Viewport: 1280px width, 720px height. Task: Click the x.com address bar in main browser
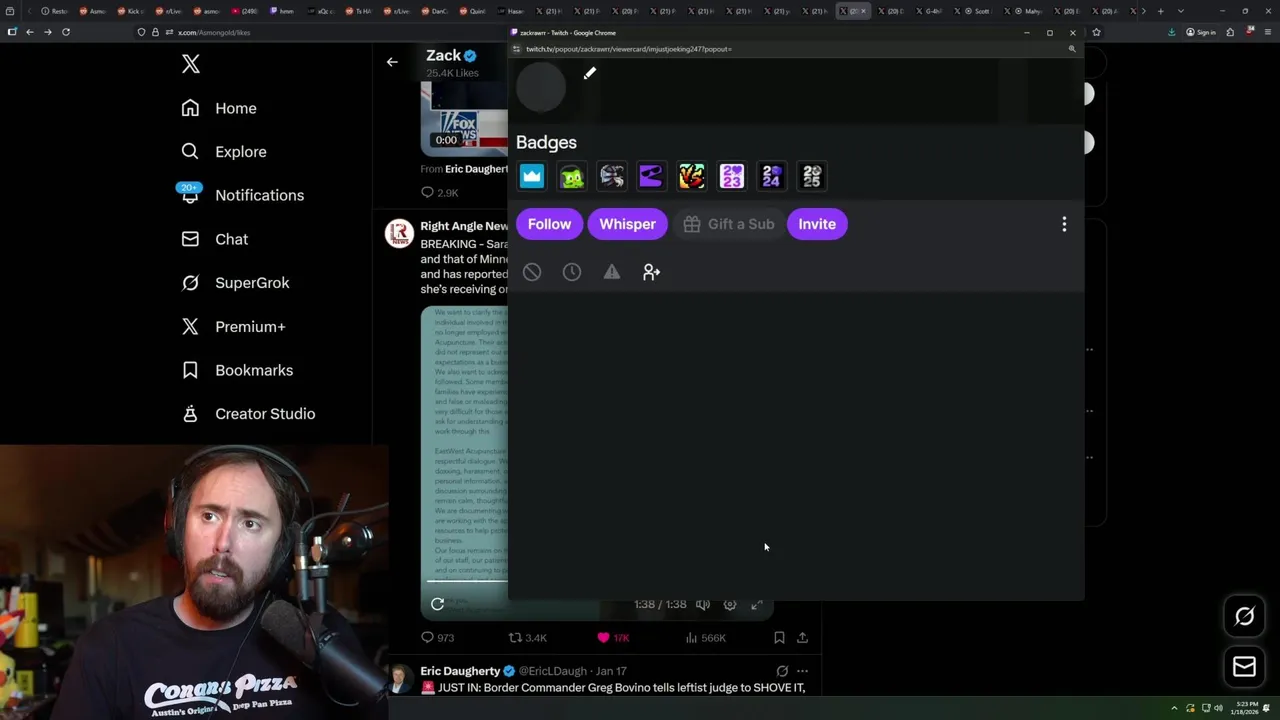click(320, 32)
